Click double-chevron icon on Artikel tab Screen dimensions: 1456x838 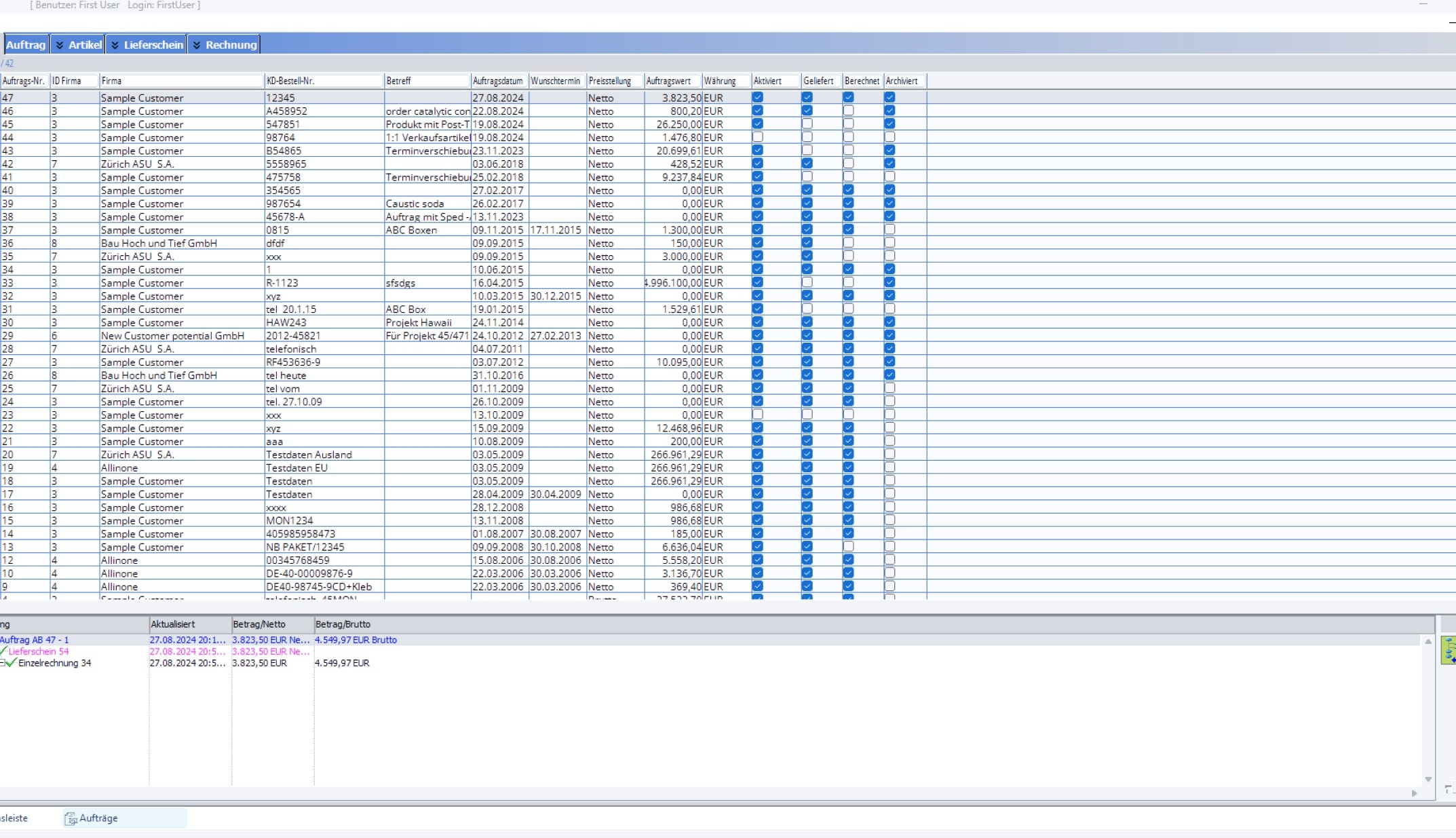pos(60,45)
